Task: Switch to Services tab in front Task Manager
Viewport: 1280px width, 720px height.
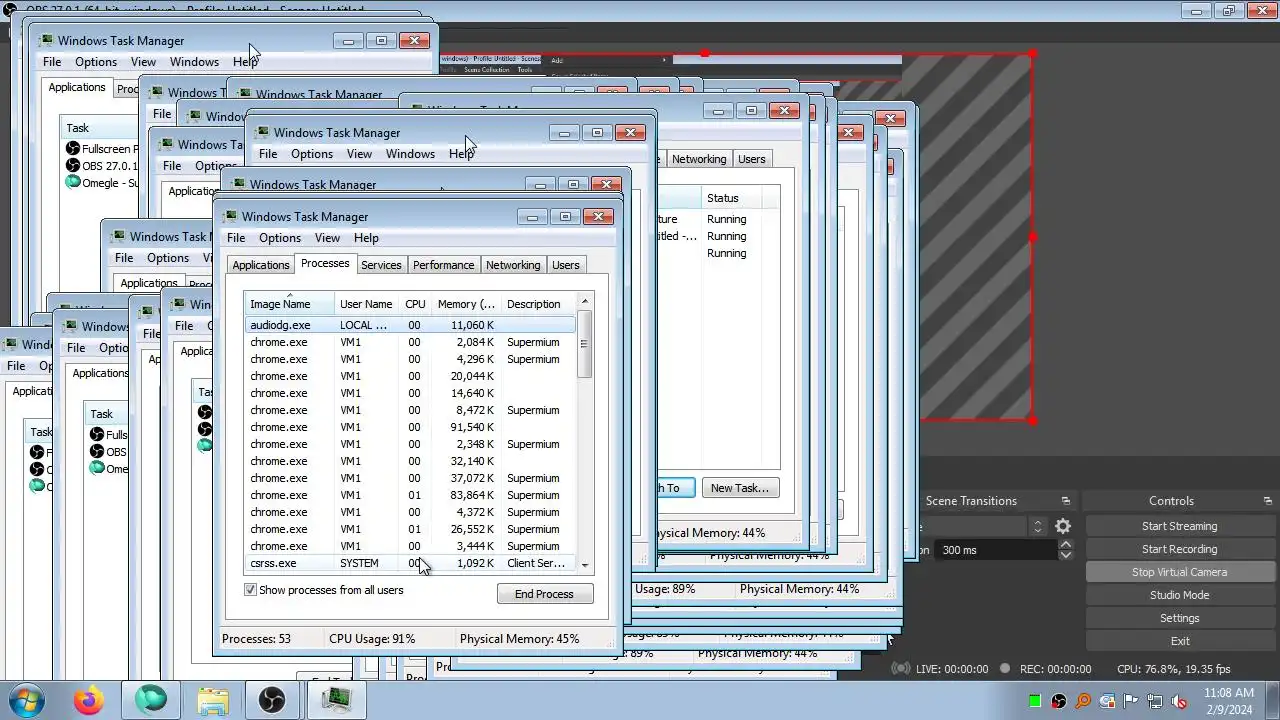Action: [x=381, y=265]
